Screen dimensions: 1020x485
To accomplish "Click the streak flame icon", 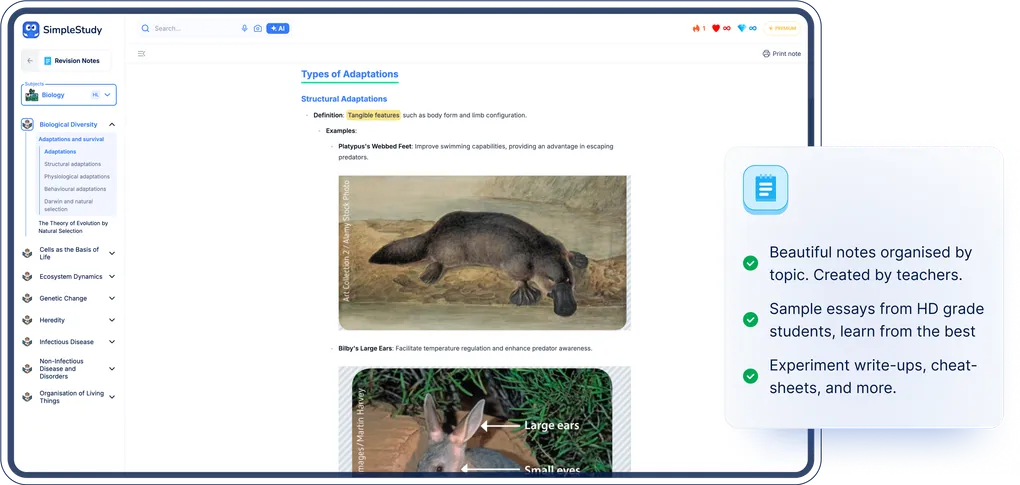I will [696, 29].
